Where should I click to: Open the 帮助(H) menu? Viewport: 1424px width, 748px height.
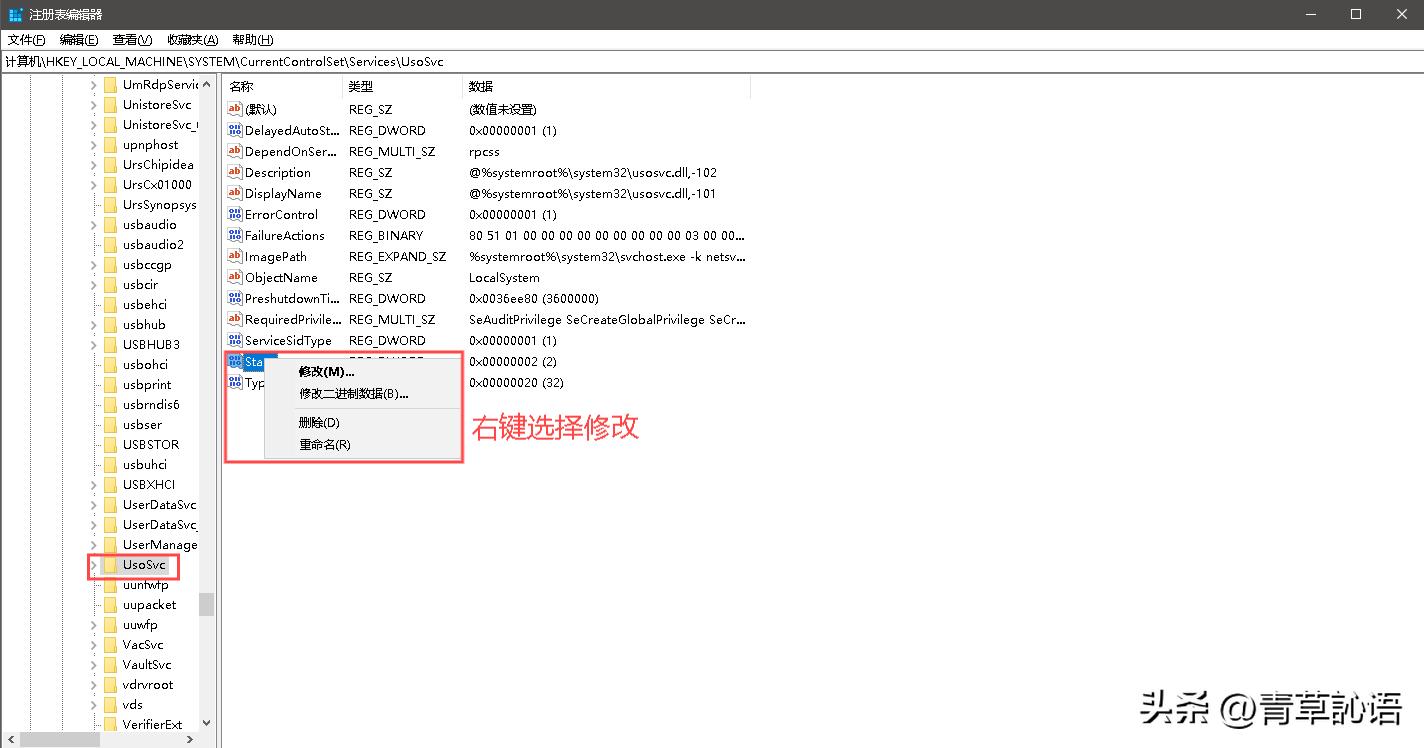coord(252,40)
